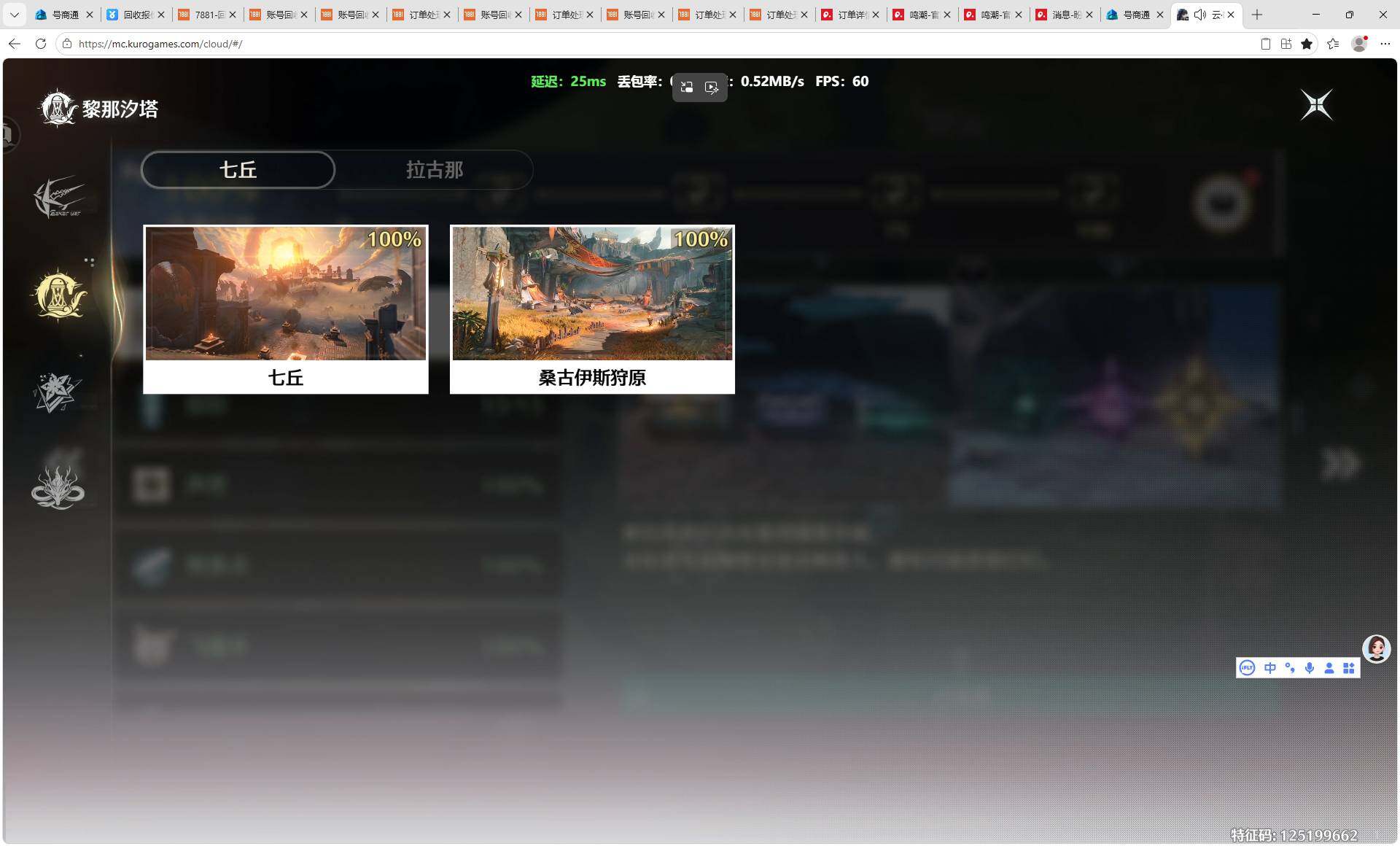Click the cloud overlay switch-screen icon
1400x846 pixels.
687,88
